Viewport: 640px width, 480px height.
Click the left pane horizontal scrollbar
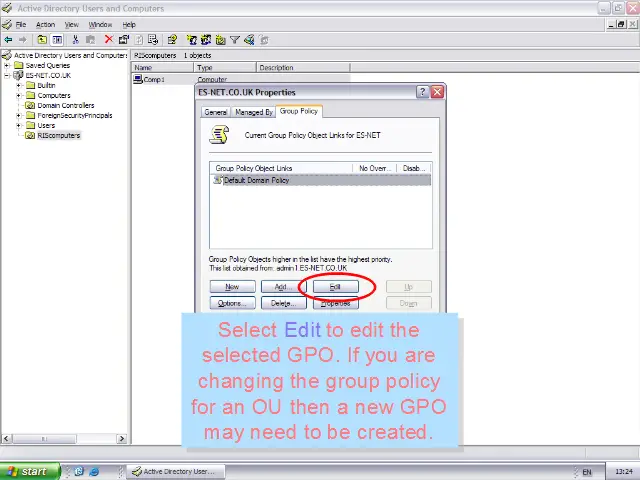tap(64, 439)
